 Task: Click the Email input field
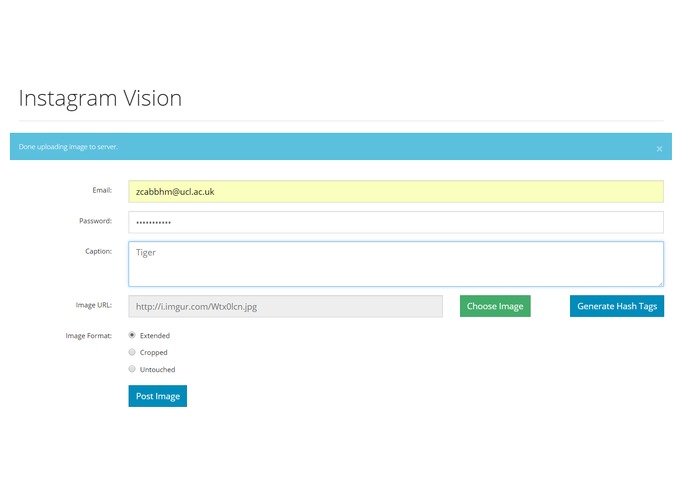(x=396, y=191)
